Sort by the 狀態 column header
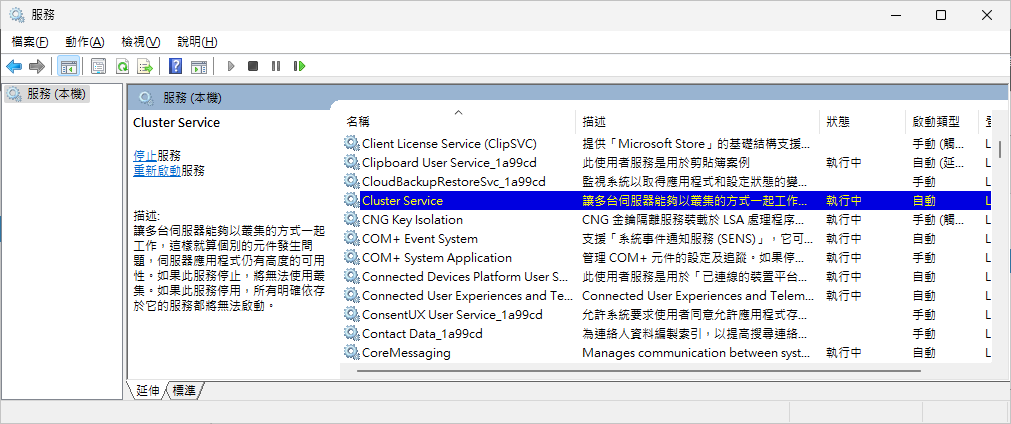This screenshot has width=1011, height=424. click(x=862, y=121)
